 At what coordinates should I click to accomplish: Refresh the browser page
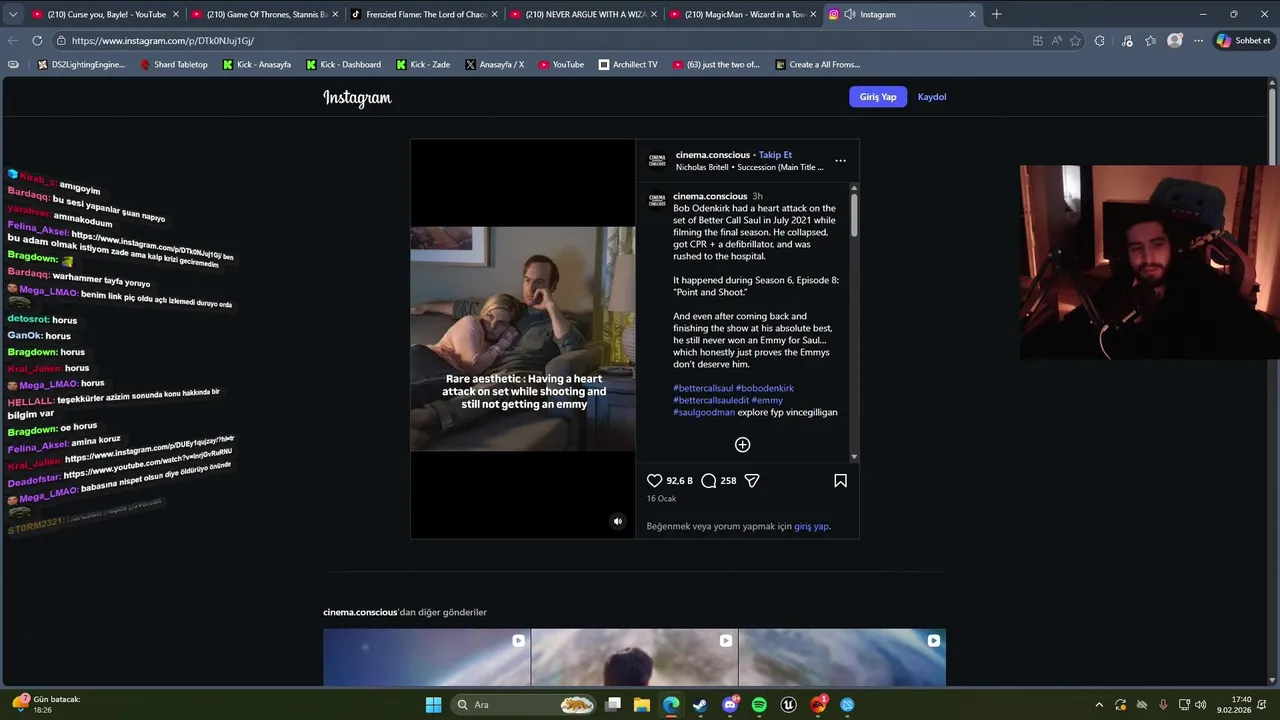[x=37, y=41]
